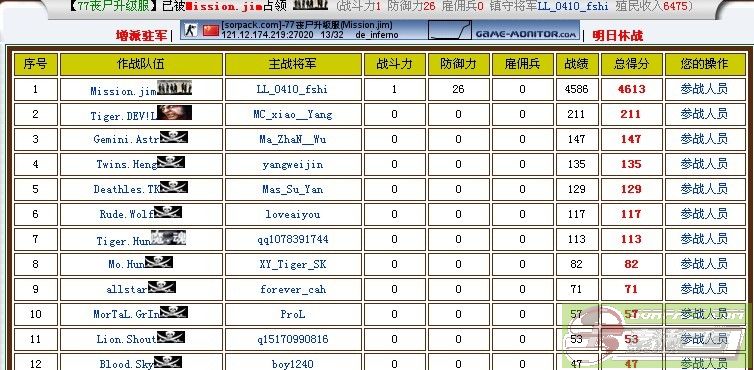Click the 您的操作 column header
The height and width of the screenshot is (370, 754).
pyautogui.click(x=704, y=64)
